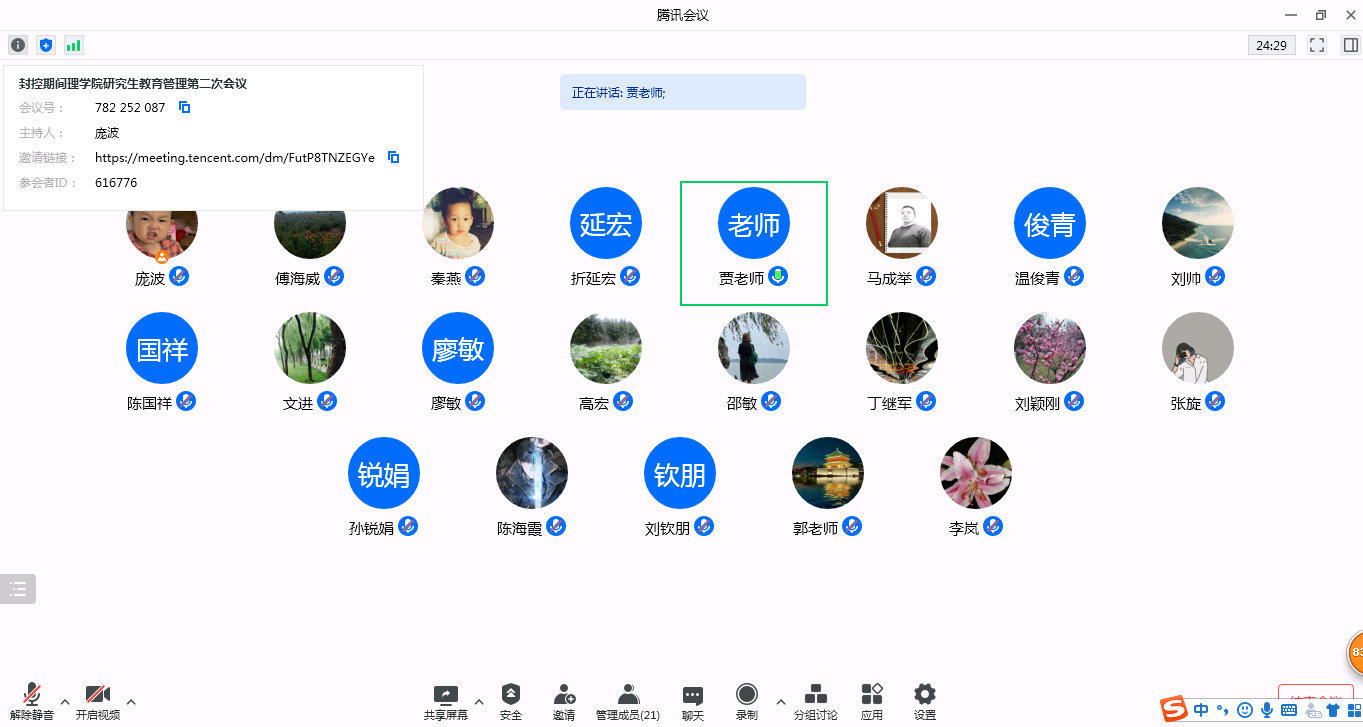Open 管理成员(21) member list
This screenshot has width=1363, height=727.
tap(628, 701)
